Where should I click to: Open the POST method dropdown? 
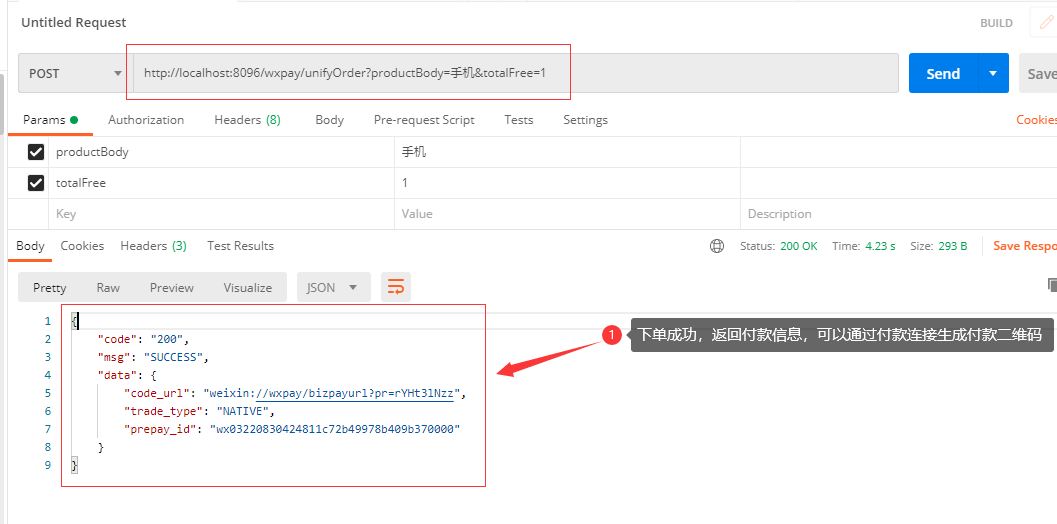click(x=73, y=74)
